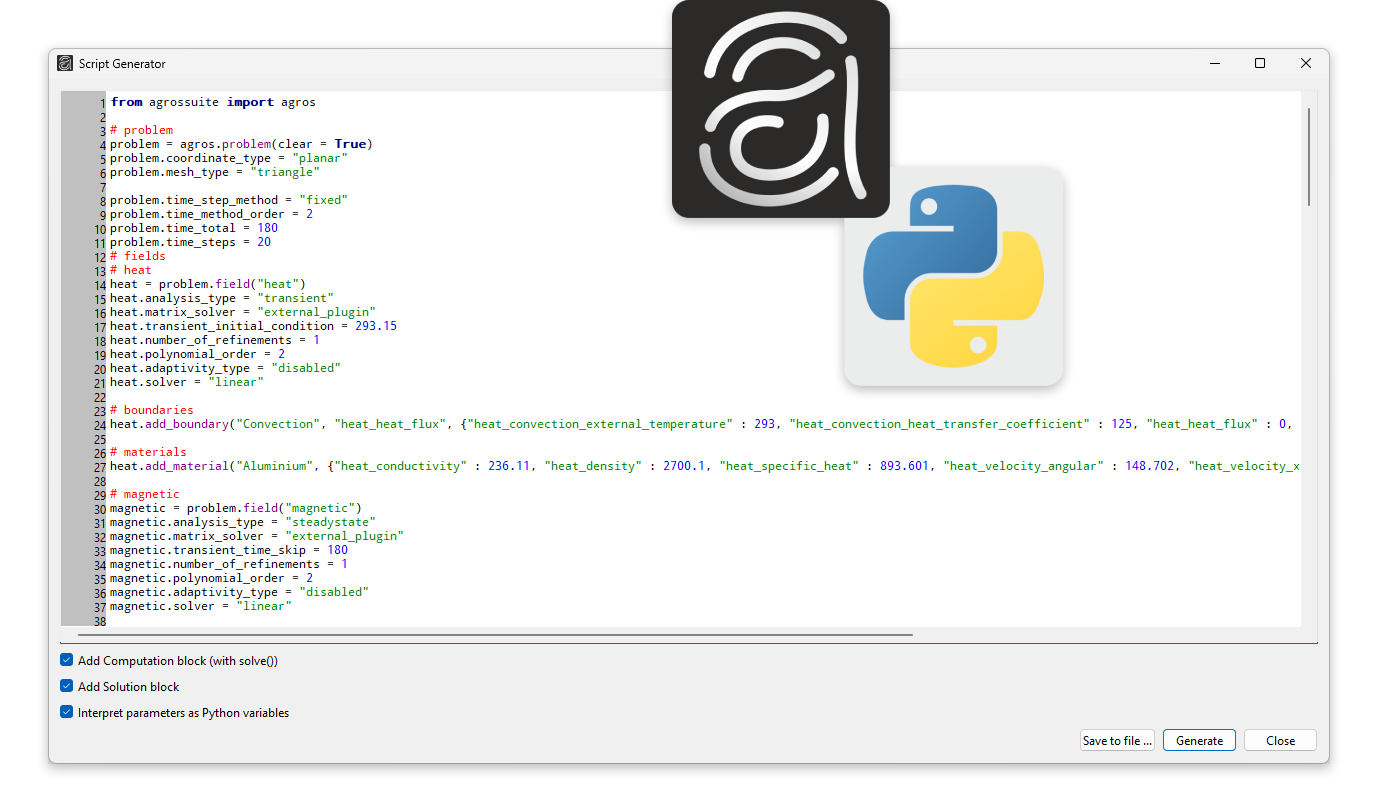Screen dimensions: 1390x798
Task: Click 'problem.time_step_method = "fixed"' line
Action: click(x=229, y=200)
